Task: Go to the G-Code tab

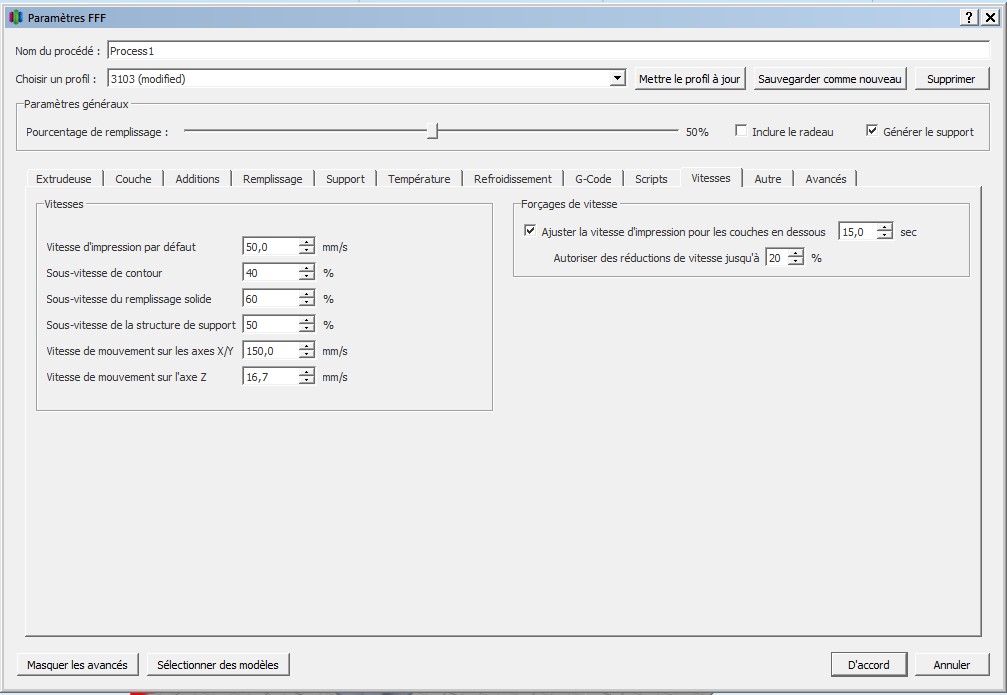Action: (x=593, y=179)
